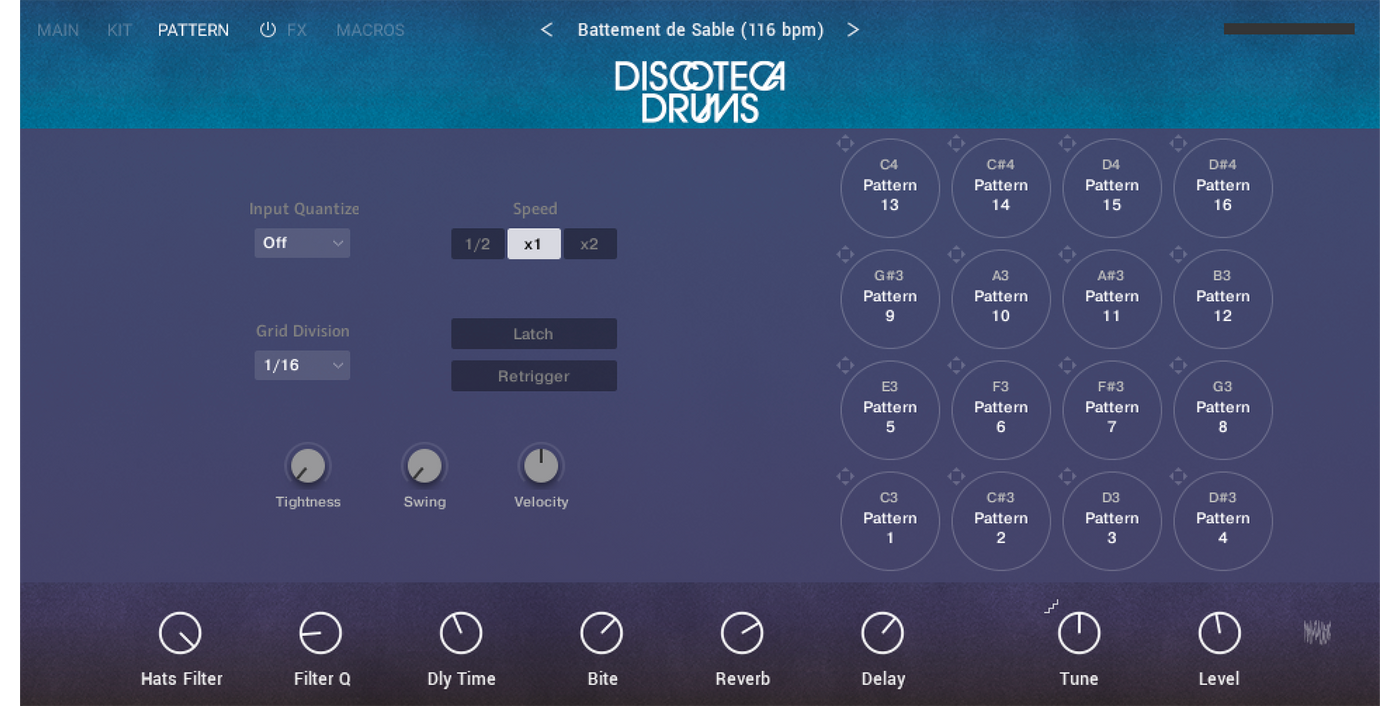The image size is (1400, 706).
Task: Trigger Pattern 14 pad (C#4)
Action: coord(1001,188)
